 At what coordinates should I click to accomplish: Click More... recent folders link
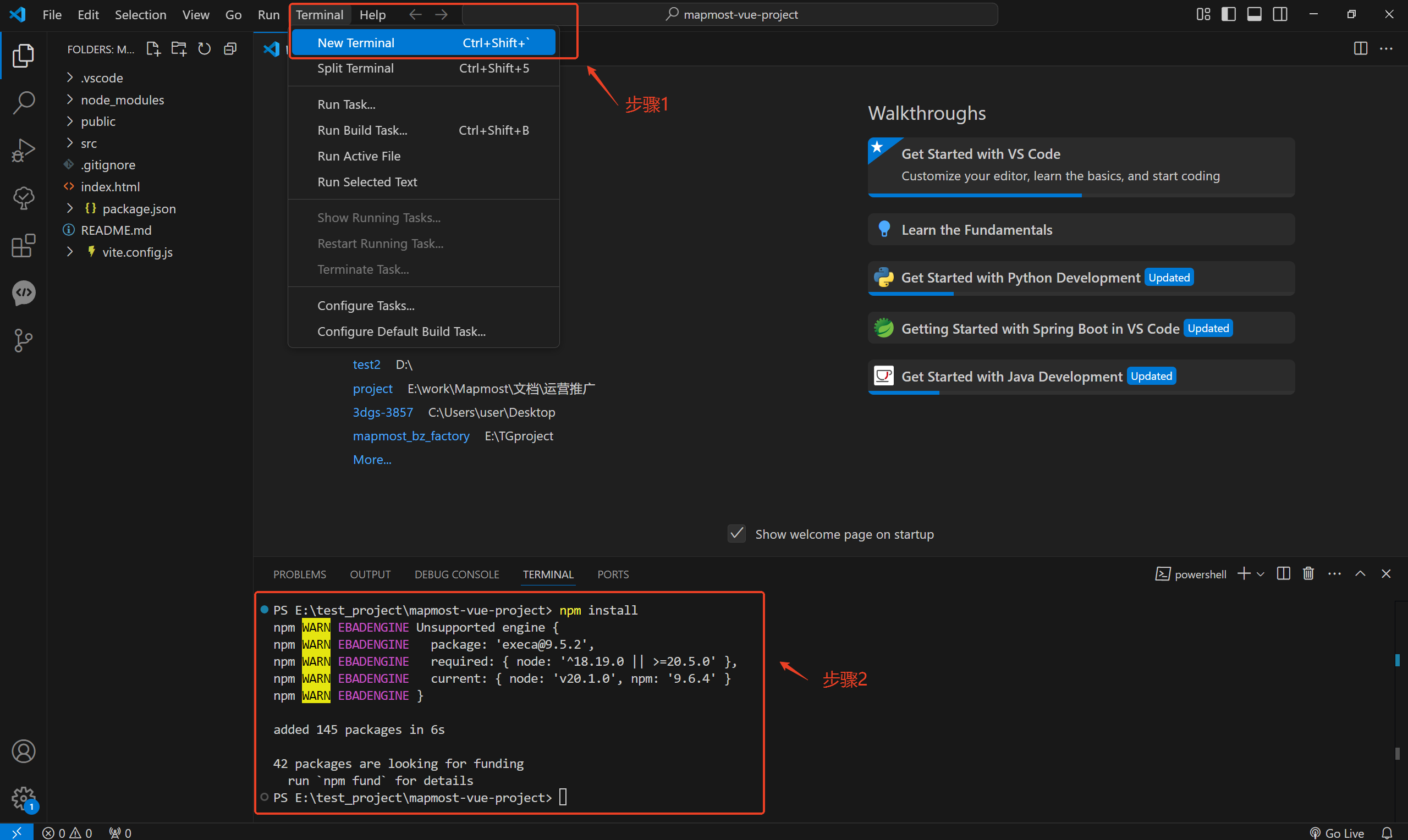coord(372,460)
